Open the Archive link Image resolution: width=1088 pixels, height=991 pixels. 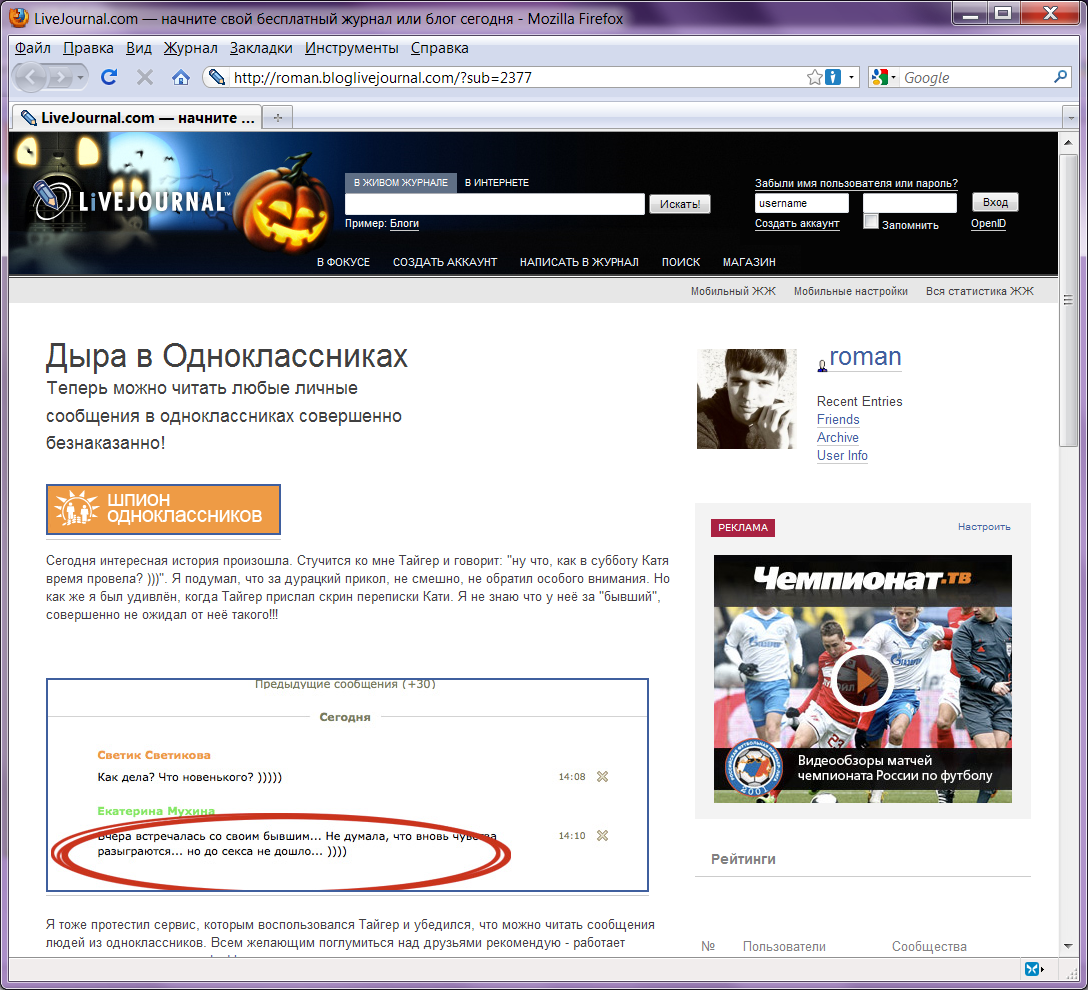click(838, 438)
